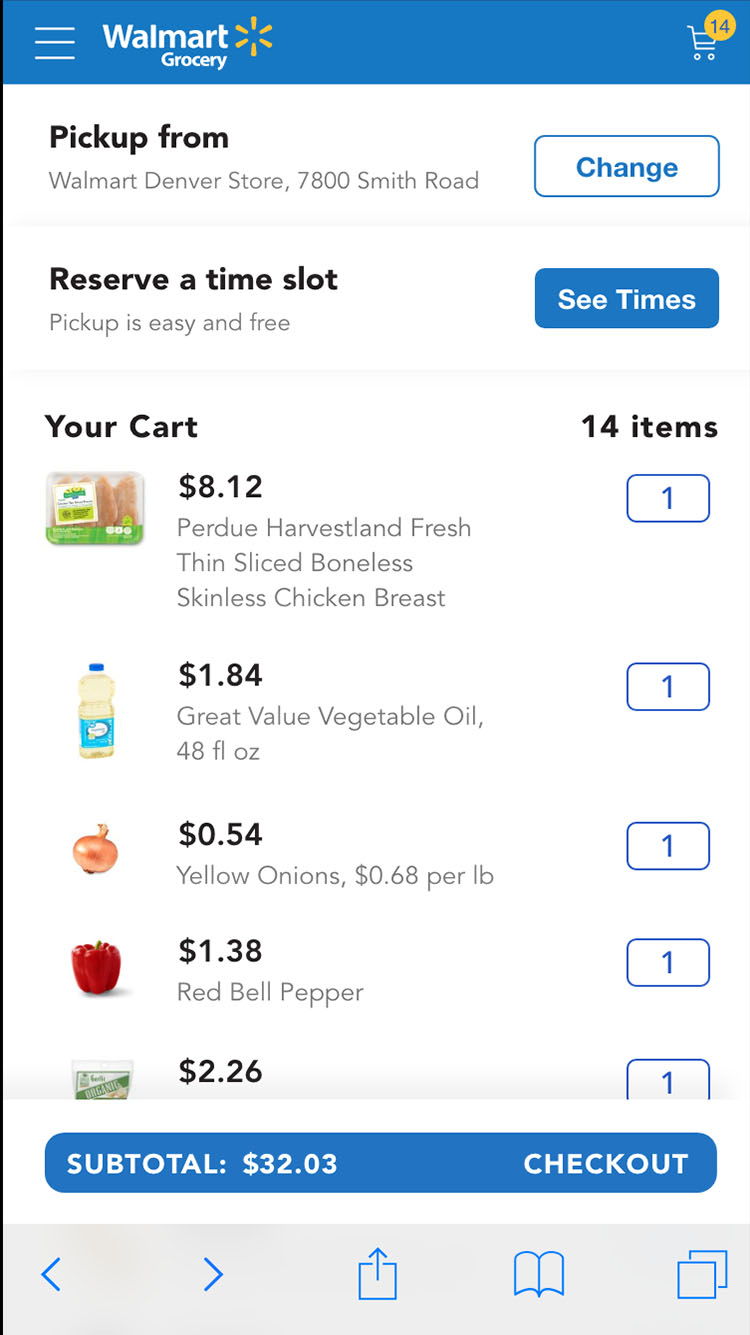750x1335 pixels.
Task: Proceed to checkout
Action: [x=605, y=1164]
